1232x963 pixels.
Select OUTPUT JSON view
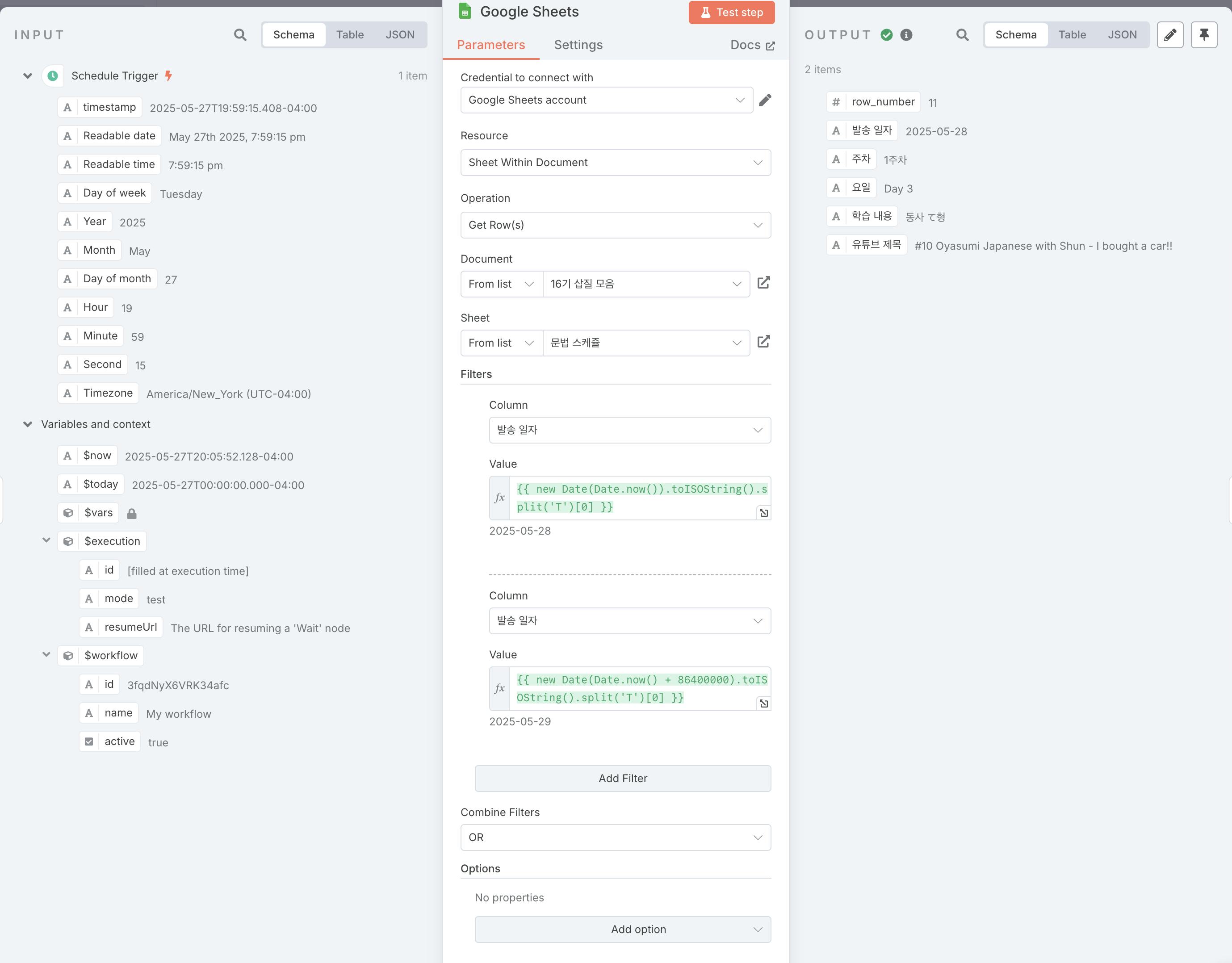point(1122,35)
